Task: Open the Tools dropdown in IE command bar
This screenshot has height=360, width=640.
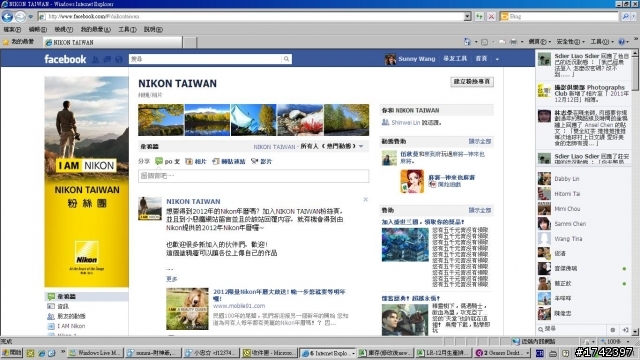Action: coord(601,42)
